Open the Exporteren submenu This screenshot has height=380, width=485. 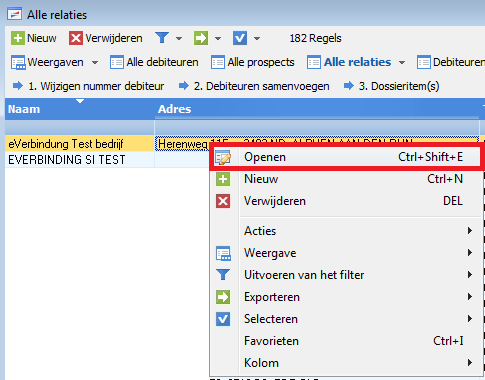click(x=346, y=297)
